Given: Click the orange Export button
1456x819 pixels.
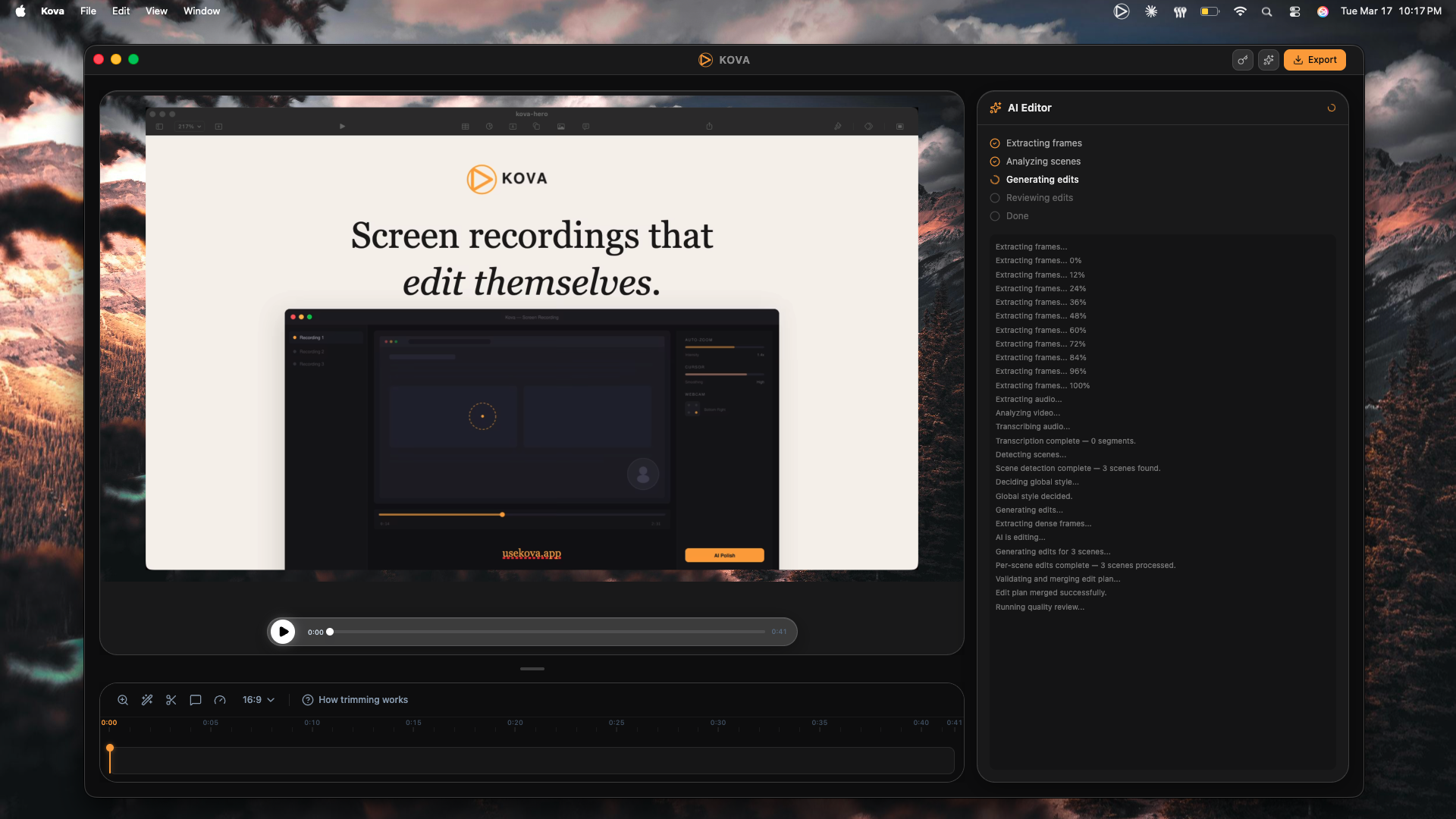Looking at the screenshot, I should [x=1314, y=60].
